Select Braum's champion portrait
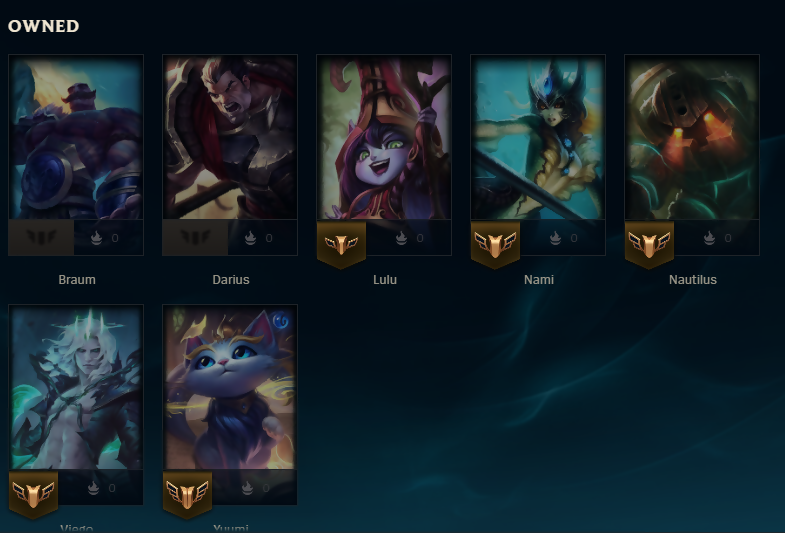Screen dimensions: 785x533 (76, 137)
